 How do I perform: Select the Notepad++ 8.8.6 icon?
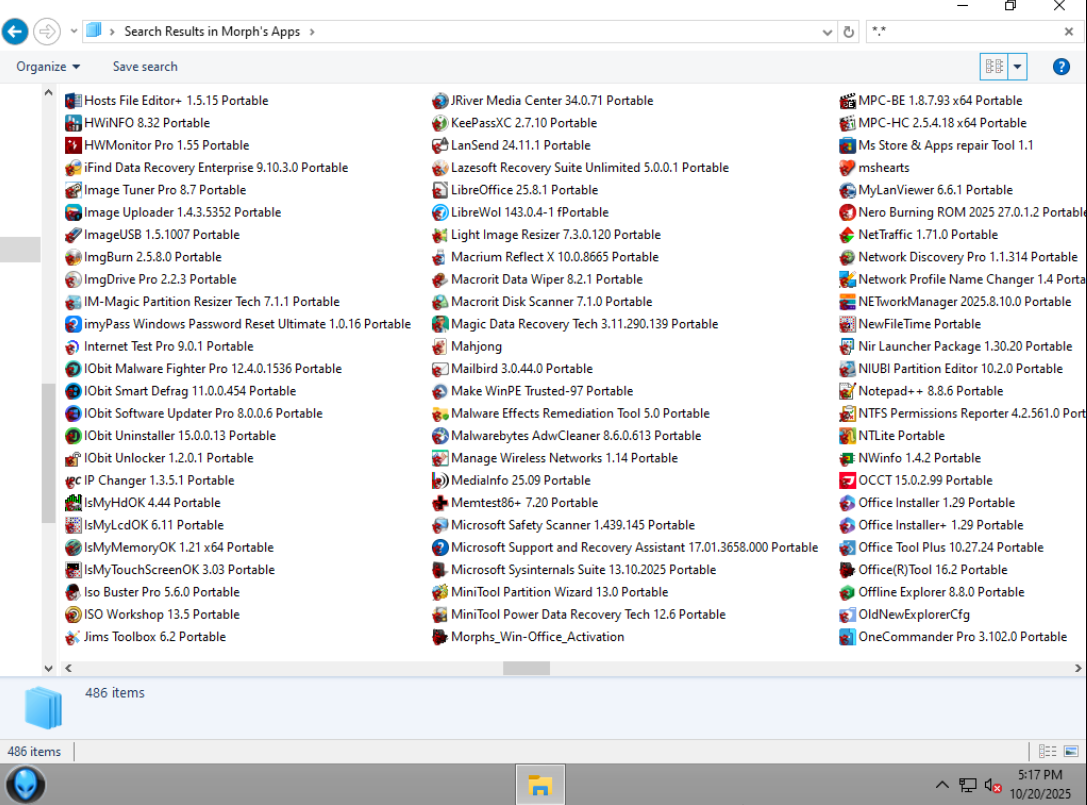pyautogui.click(x=847, y=391)
